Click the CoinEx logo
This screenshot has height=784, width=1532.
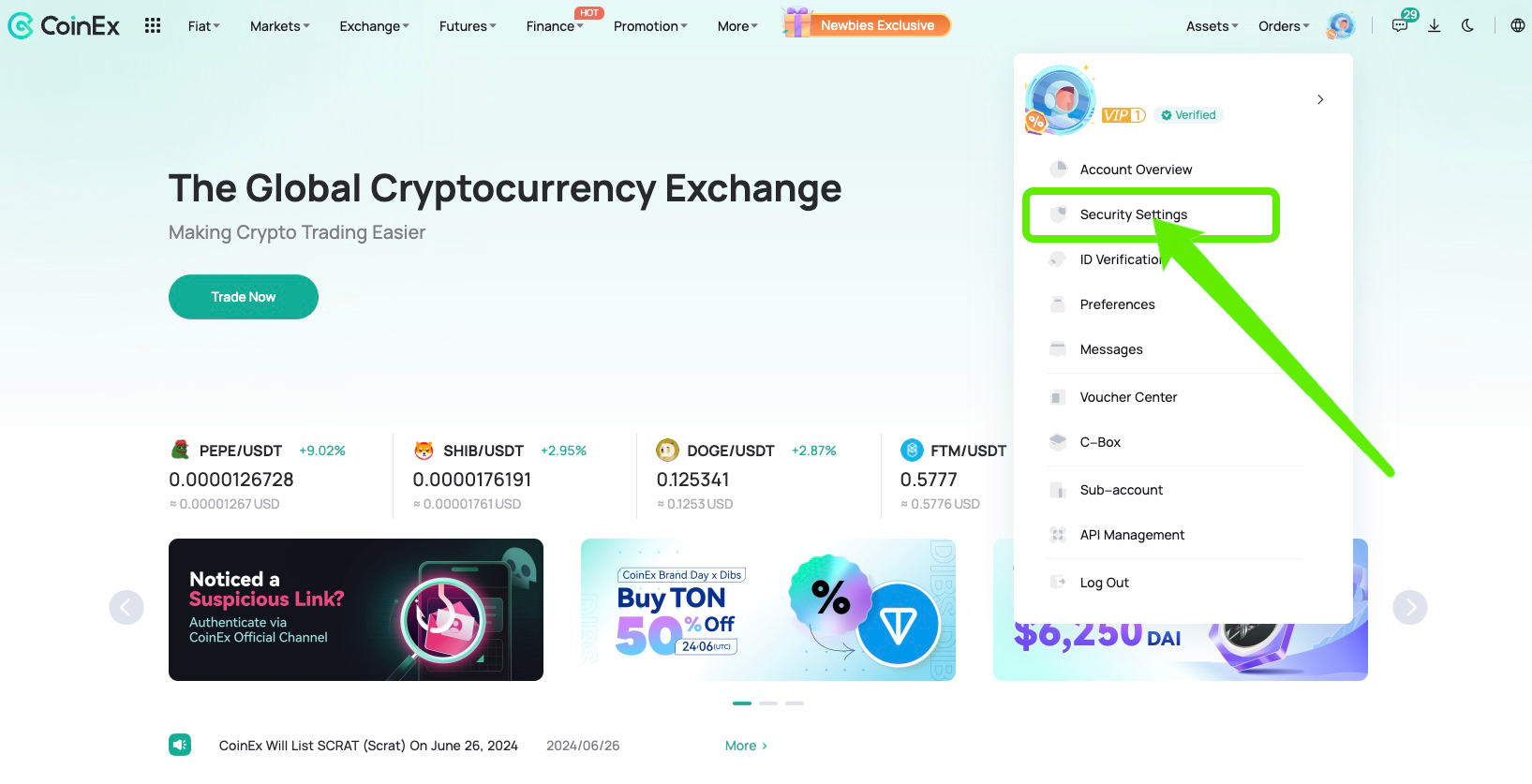coord(64,26)
